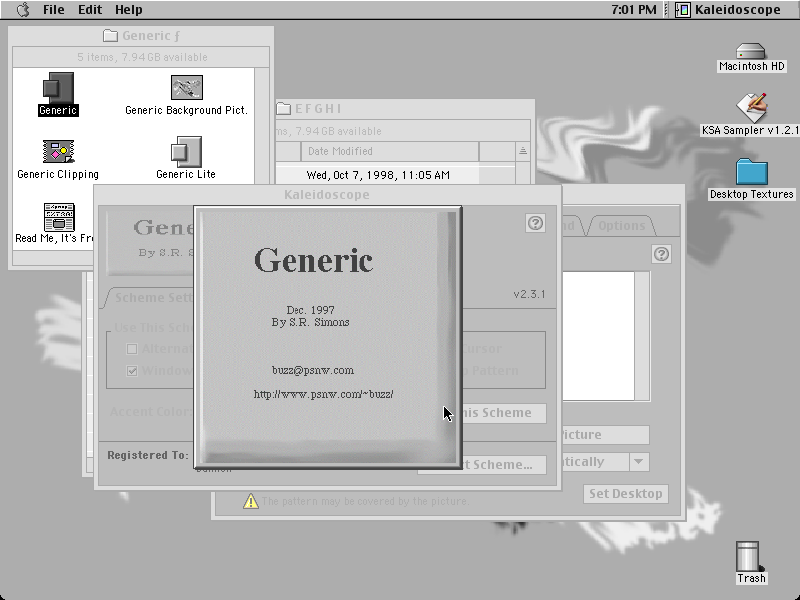Screen dimensions: 800x600
Task: Click the "Registered To:" label
Action: pyautogui.click(x=147, y=455)
